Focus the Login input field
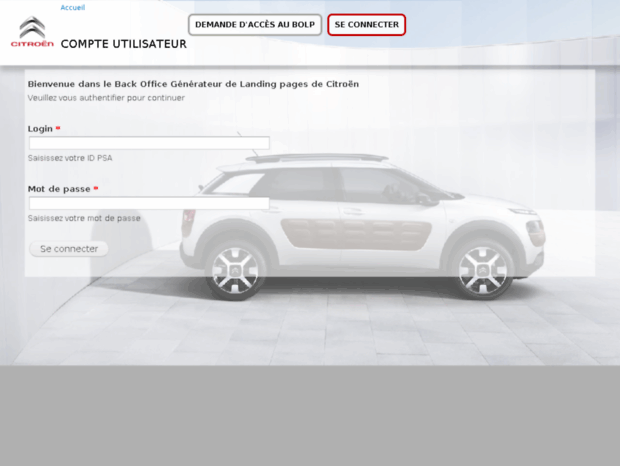The height and width of the screenshot is (466, 620). [x=149, y=143]
